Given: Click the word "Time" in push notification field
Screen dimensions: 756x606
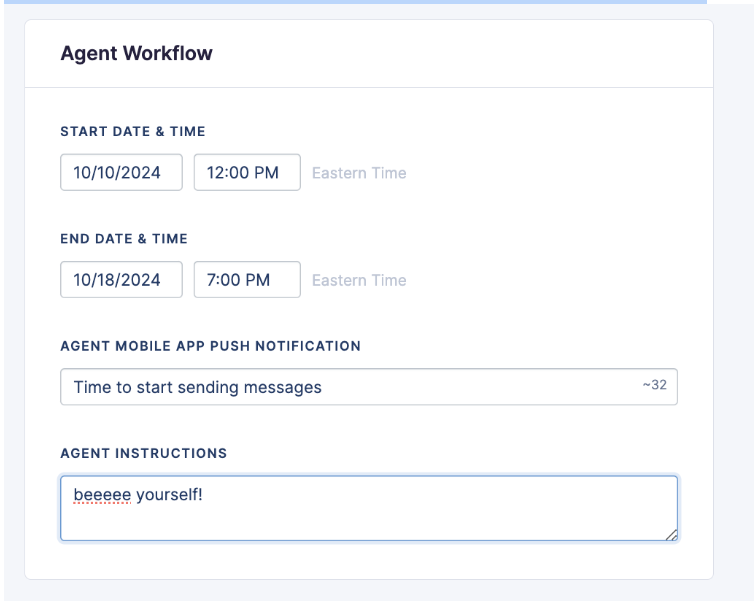Looking at the screenshot, I should [x=91, y=387].
